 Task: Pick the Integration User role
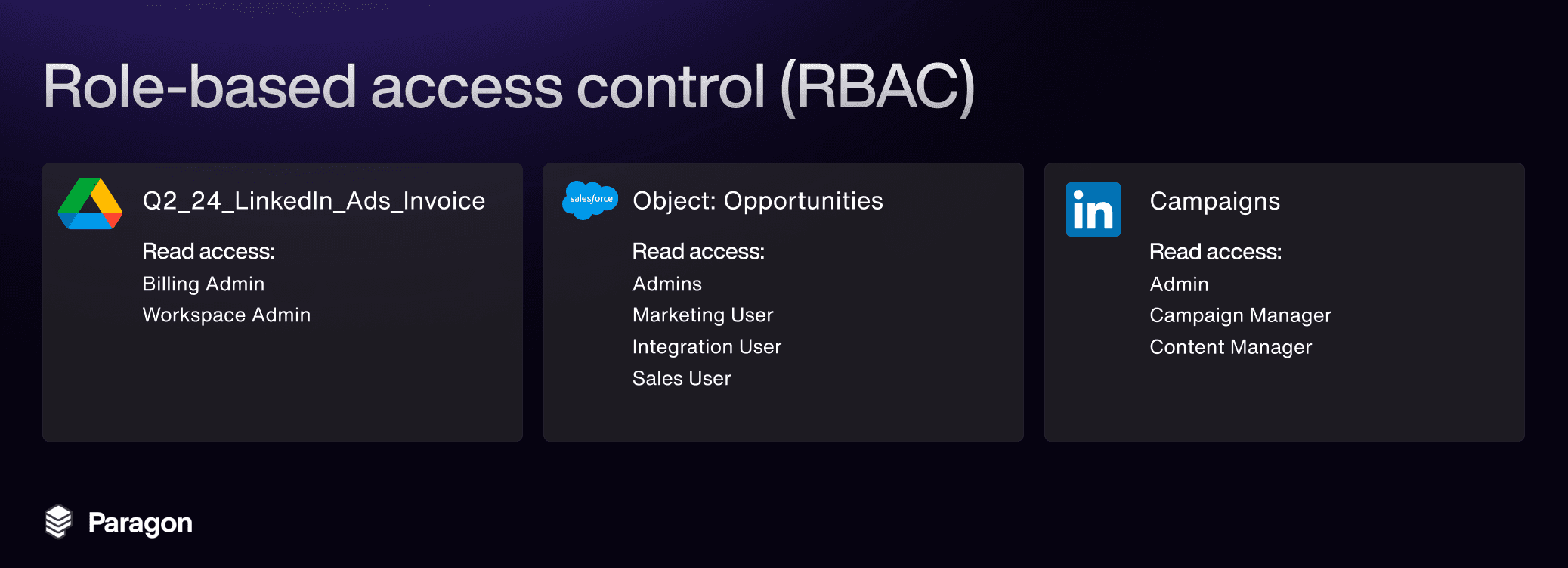click(707, 347)
